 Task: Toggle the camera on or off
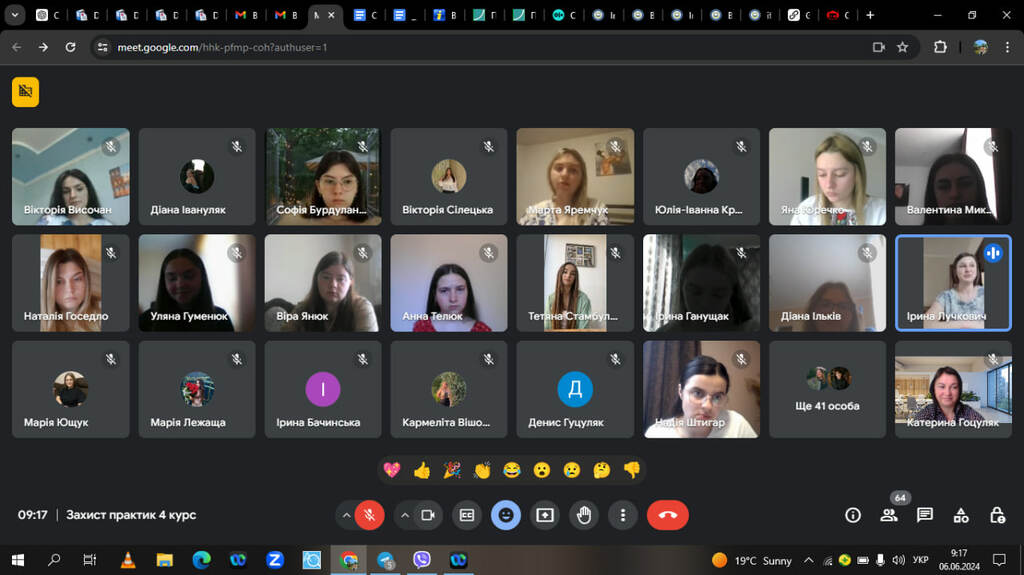[x=428, y=515]
